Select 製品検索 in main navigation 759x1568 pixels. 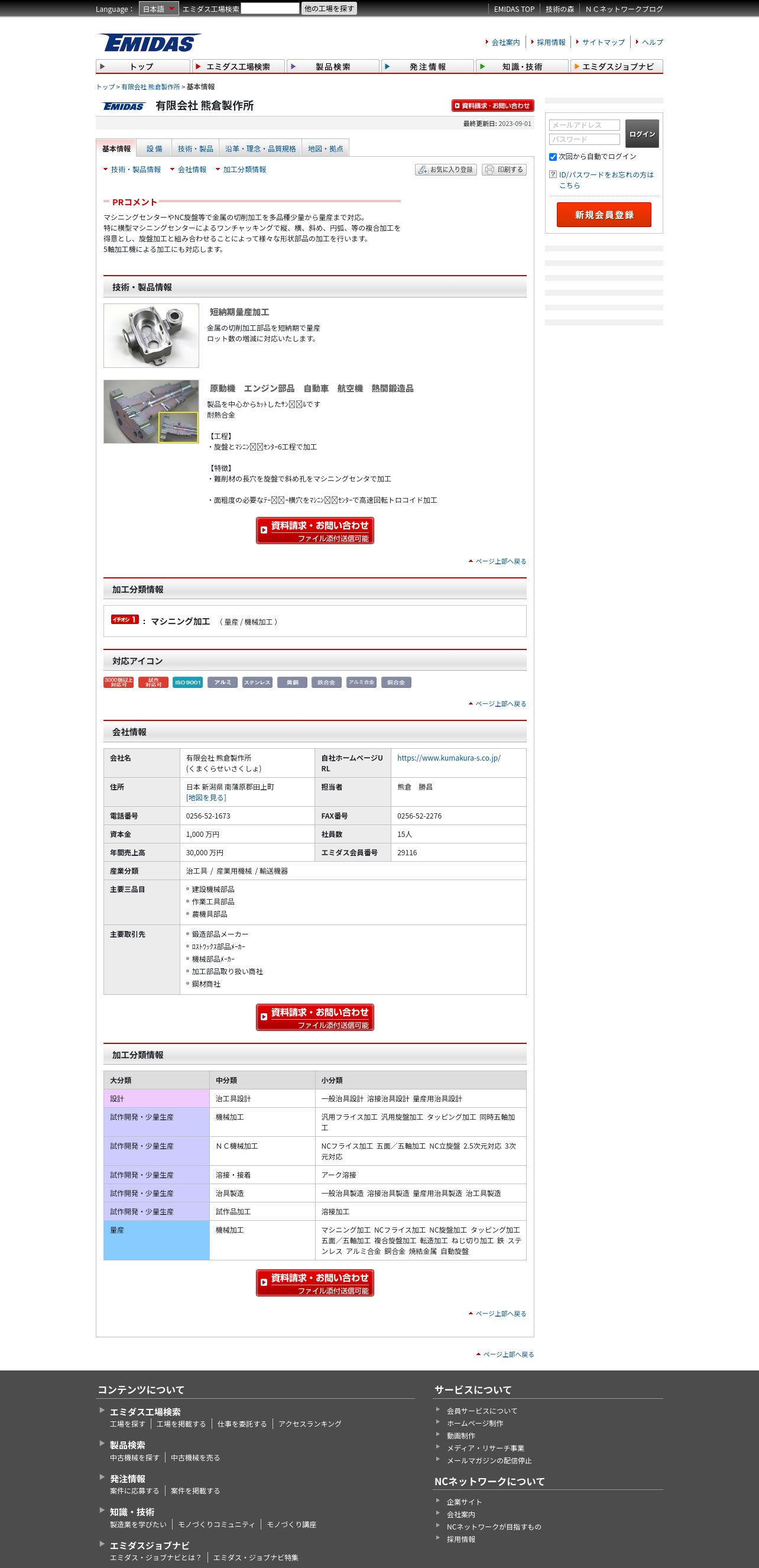[333, 66]
